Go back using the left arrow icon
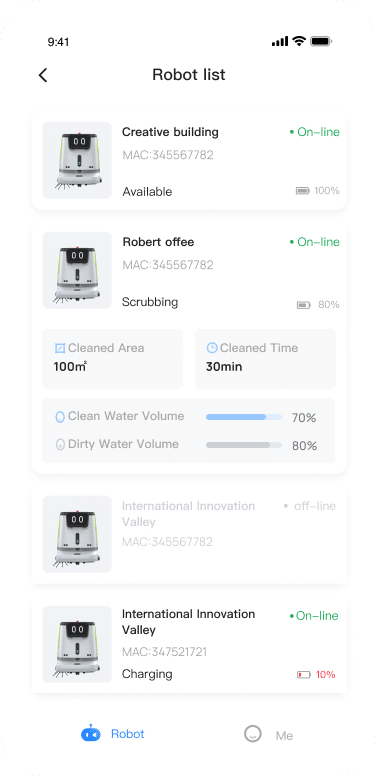 point(43,75)
